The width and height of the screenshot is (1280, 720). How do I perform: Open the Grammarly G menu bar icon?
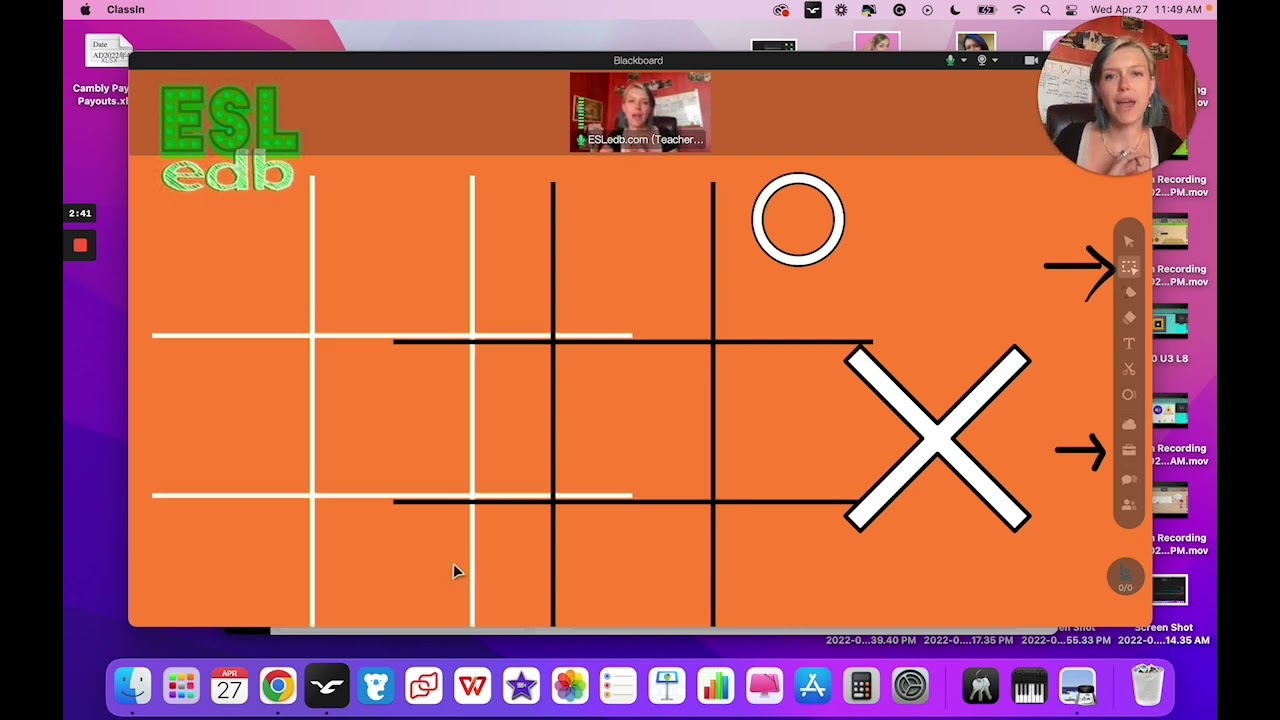pyautogui.click(x=899, y=9)
